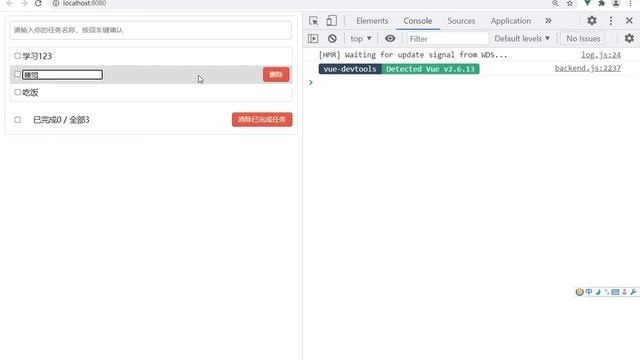Click the 已完成0 / 全部3 summary text

[61, 120]
